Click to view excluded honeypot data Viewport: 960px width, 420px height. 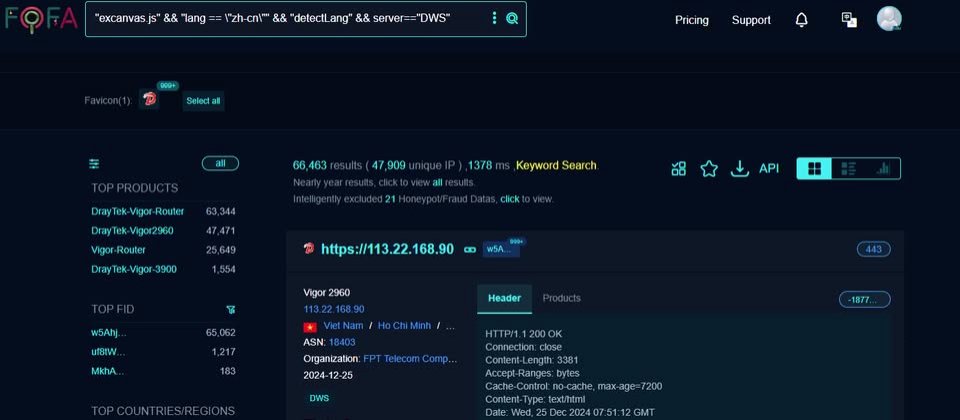click(509, 199)
